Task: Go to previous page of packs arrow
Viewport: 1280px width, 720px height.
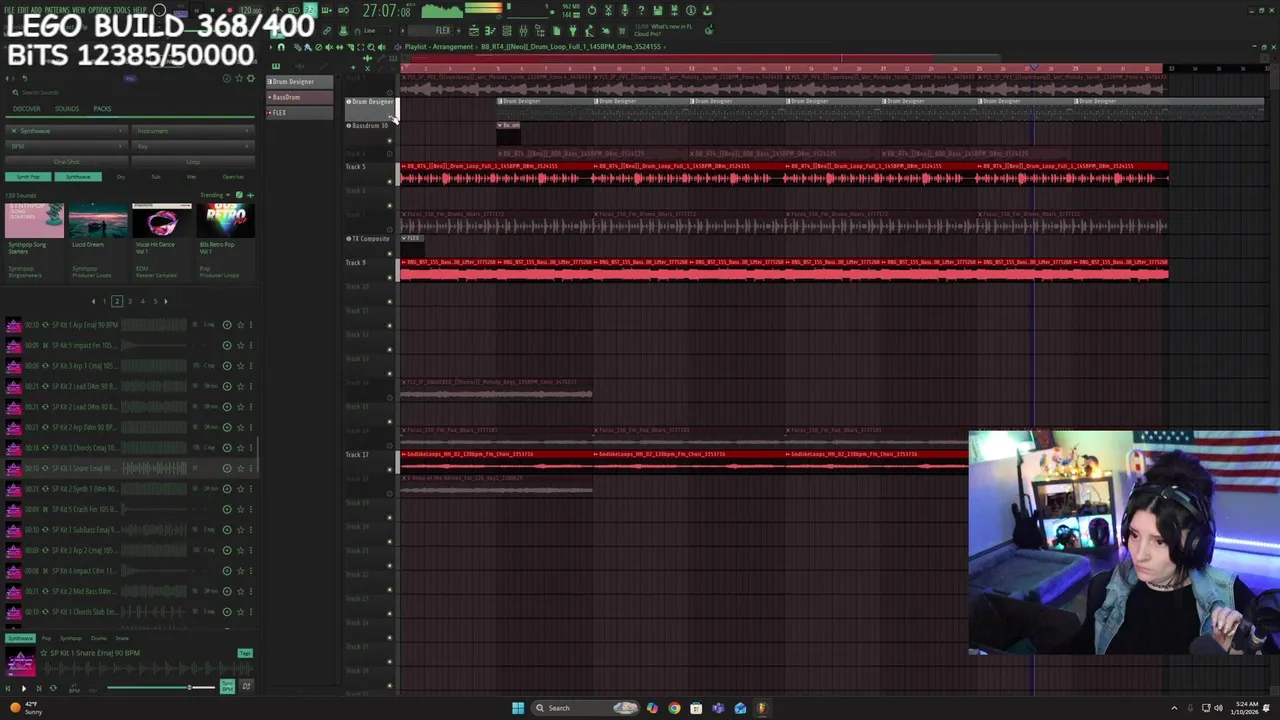Action: (x=94, y=301)
